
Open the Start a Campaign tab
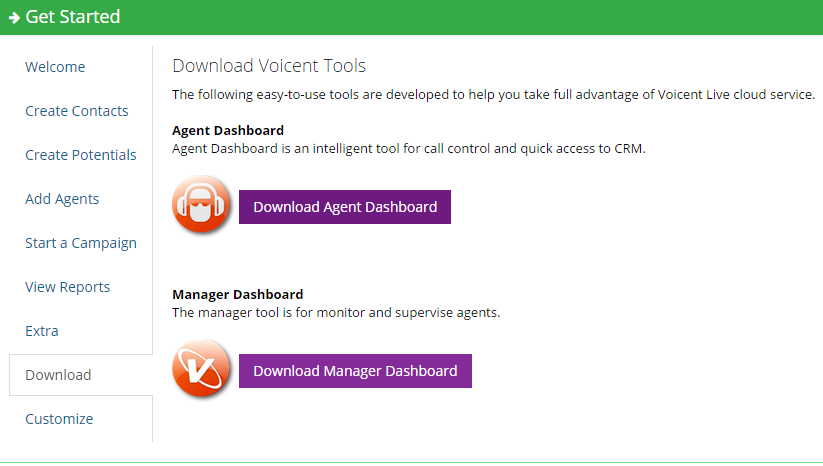tap(81, 243)
